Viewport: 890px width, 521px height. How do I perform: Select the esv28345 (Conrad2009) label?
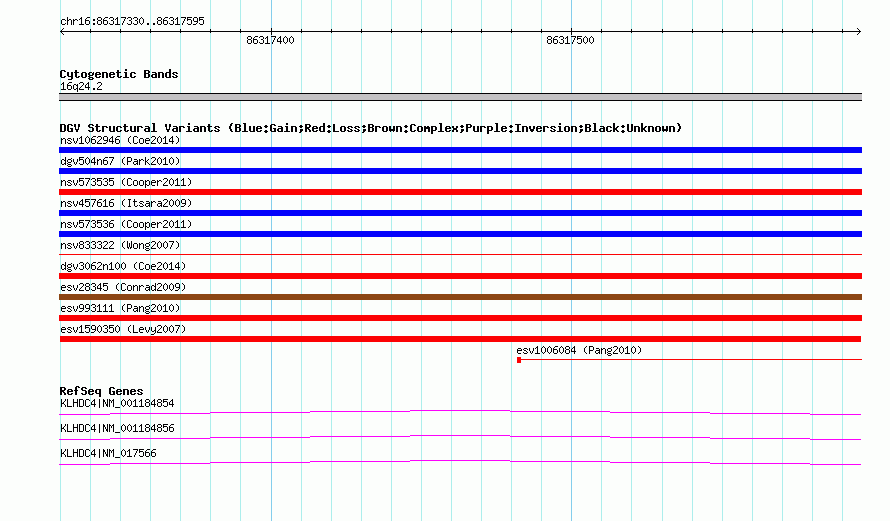tap(123, 287)
